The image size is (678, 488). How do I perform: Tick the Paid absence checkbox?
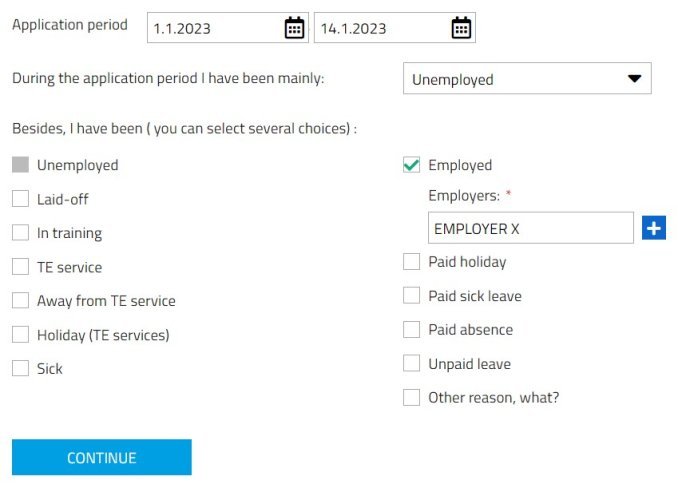point(411,329)
